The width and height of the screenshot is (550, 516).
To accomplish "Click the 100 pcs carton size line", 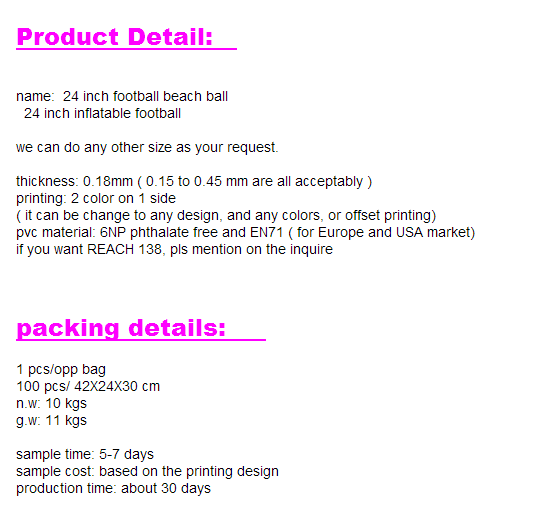I will coord(88,386).
